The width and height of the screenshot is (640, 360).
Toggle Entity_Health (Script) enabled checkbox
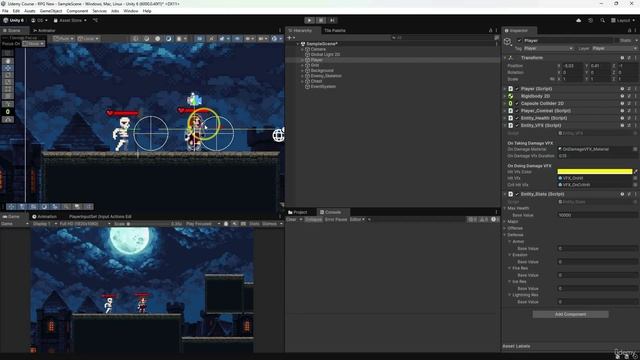517,118
